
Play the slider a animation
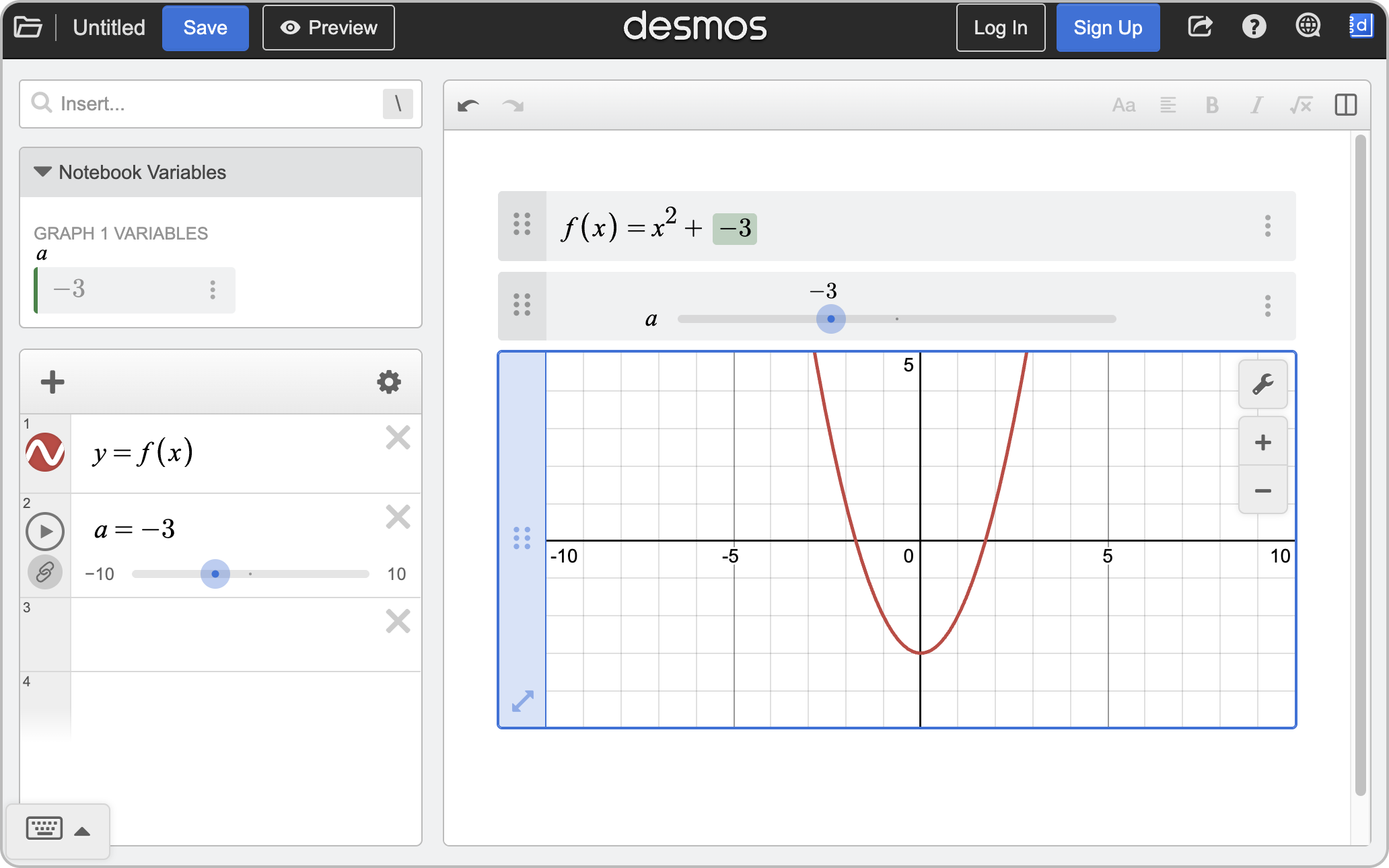45,532
